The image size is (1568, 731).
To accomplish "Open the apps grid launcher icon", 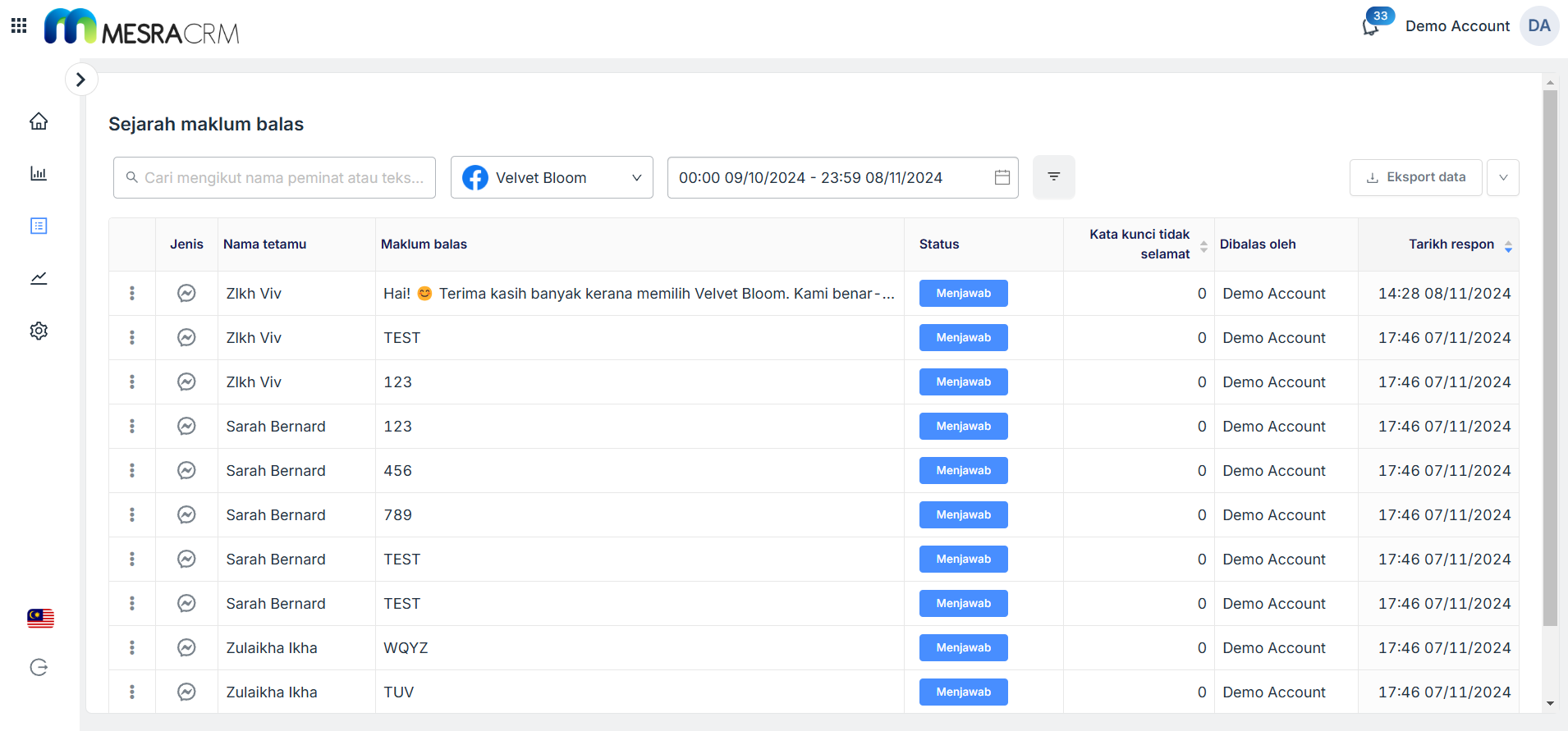I will (19, 25).
